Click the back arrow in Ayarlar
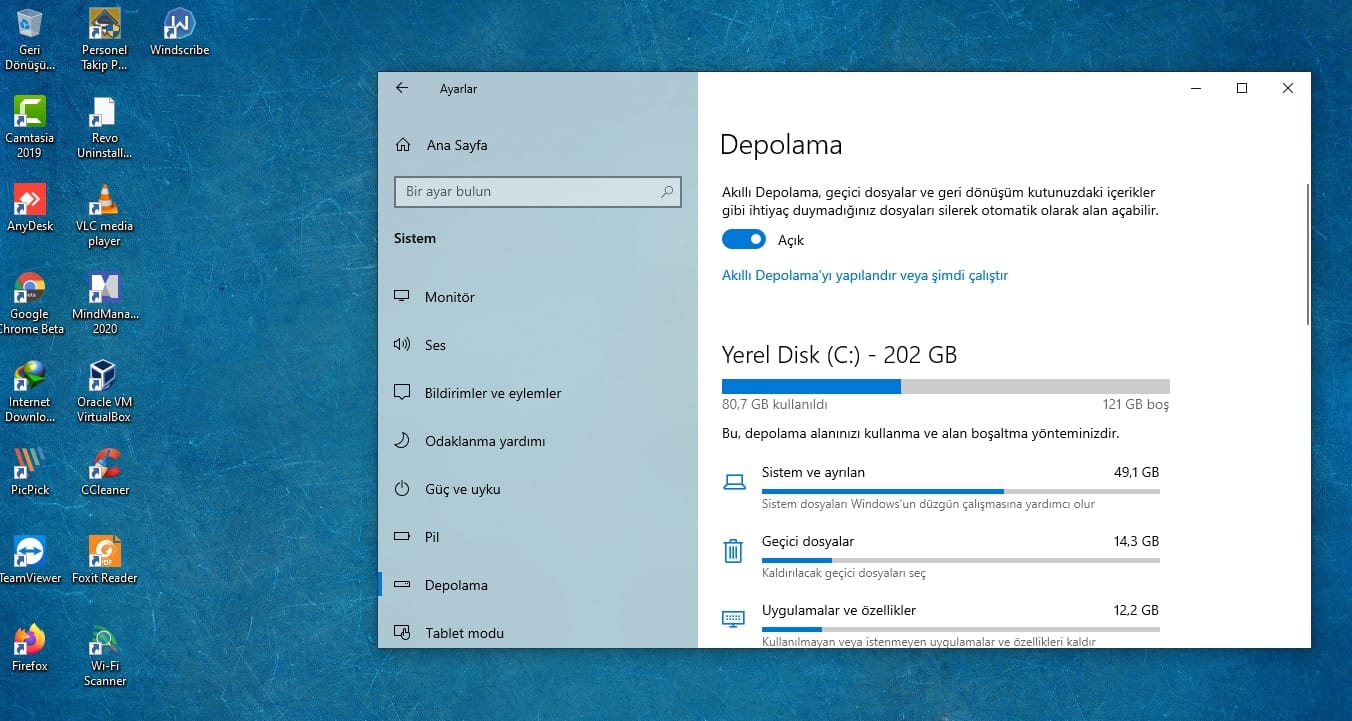The width and height of the screenshot is (1352, 721). click(x=402, y=88)
